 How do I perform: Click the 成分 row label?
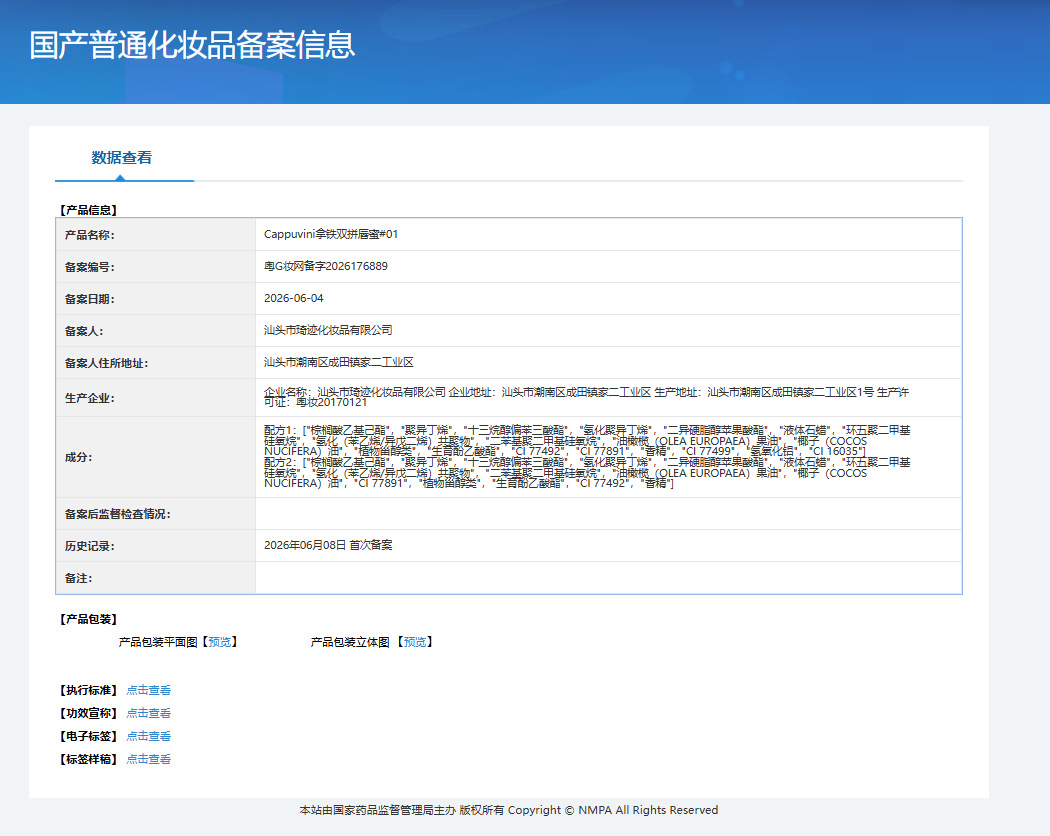click(78, 458)
